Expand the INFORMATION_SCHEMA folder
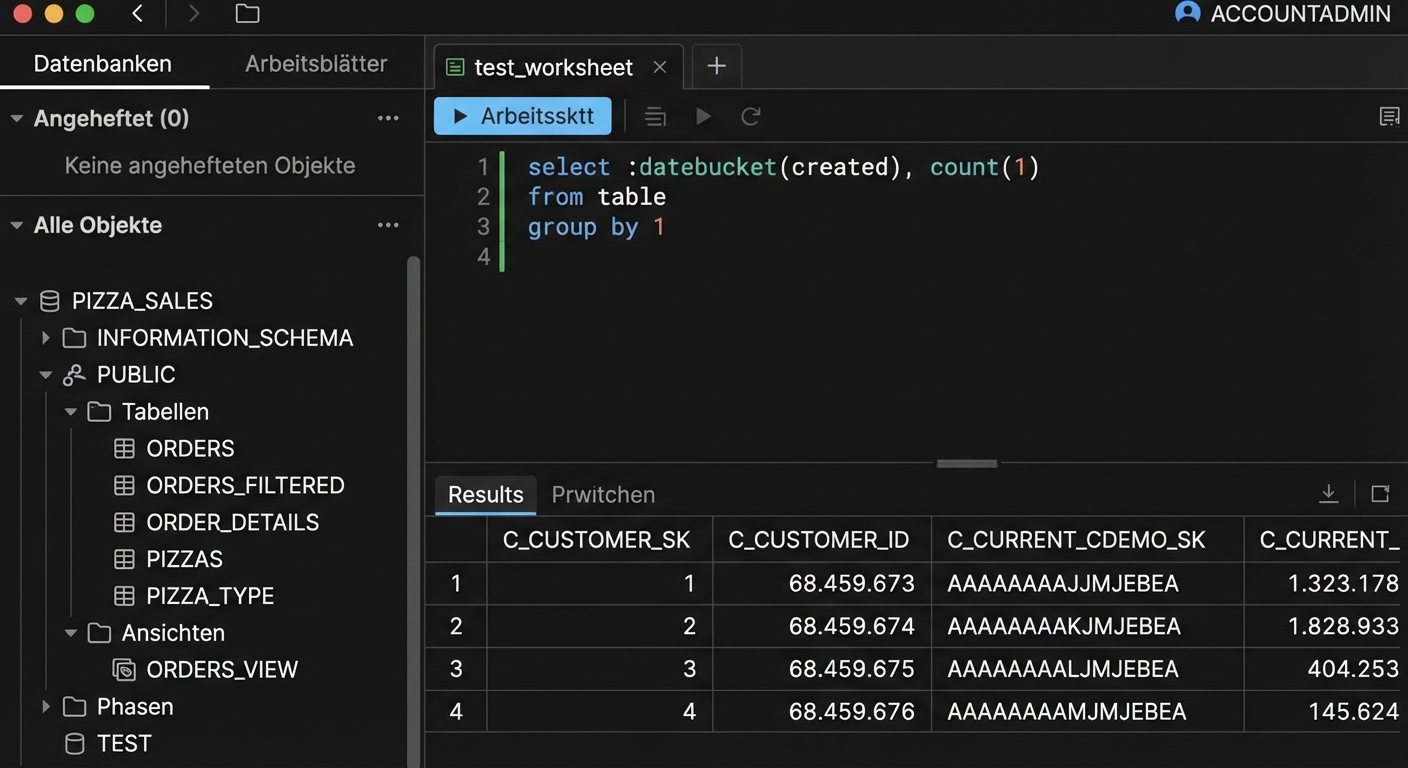This screenshot has width=1408, height=768. click(46, 338)
